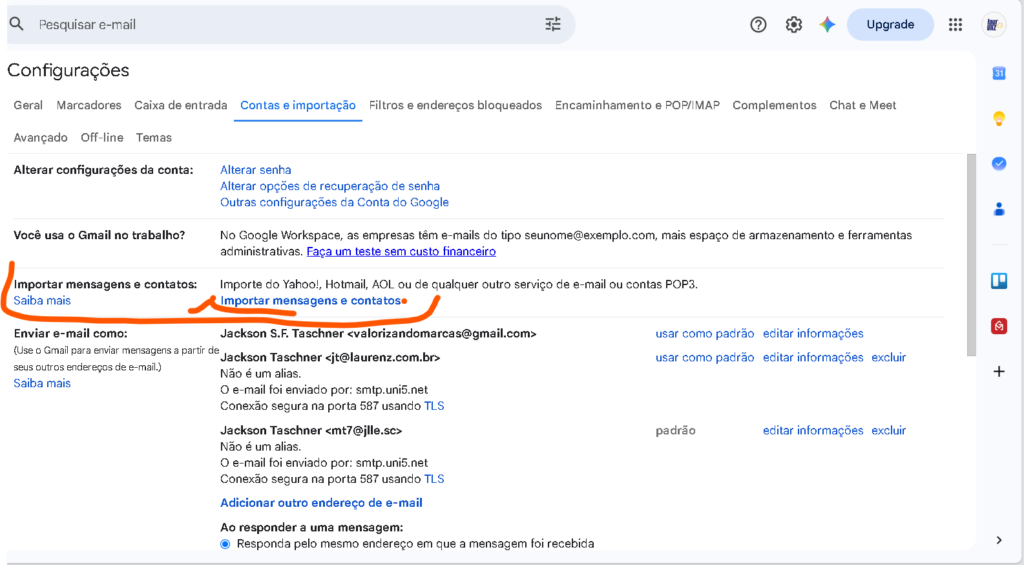Screen dimensions: 1024x565
Task: Click Jackson Taschner <jt@laurenz.com.br> text
Action: tap(330, 357)
